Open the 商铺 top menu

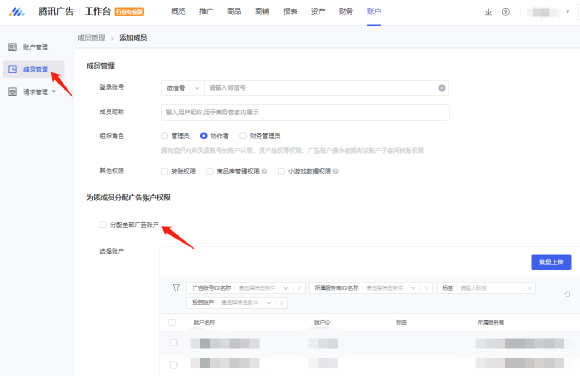(262, 12)
